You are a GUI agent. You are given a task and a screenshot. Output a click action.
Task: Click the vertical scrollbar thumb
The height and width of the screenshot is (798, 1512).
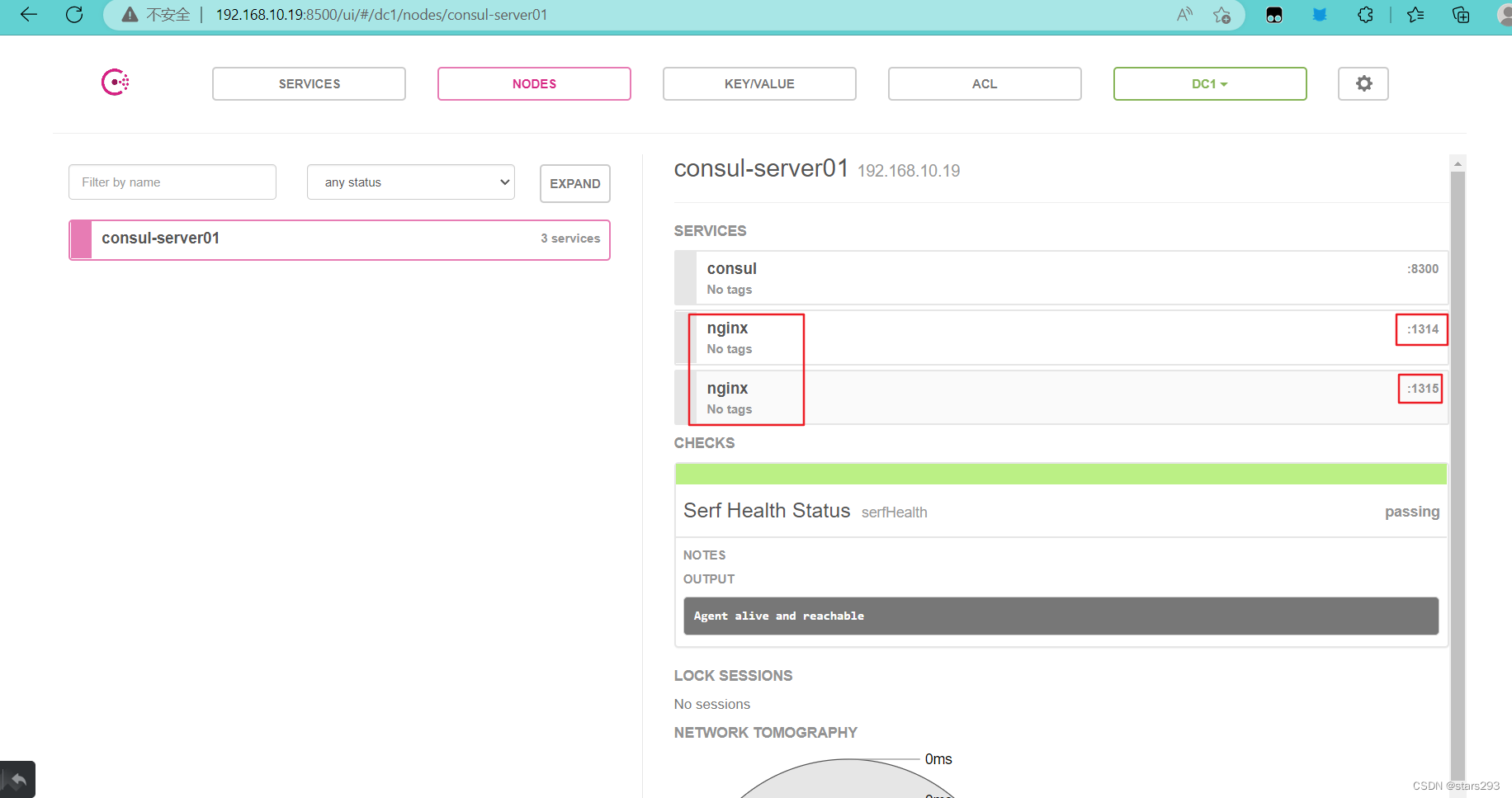pos(1458,475)
